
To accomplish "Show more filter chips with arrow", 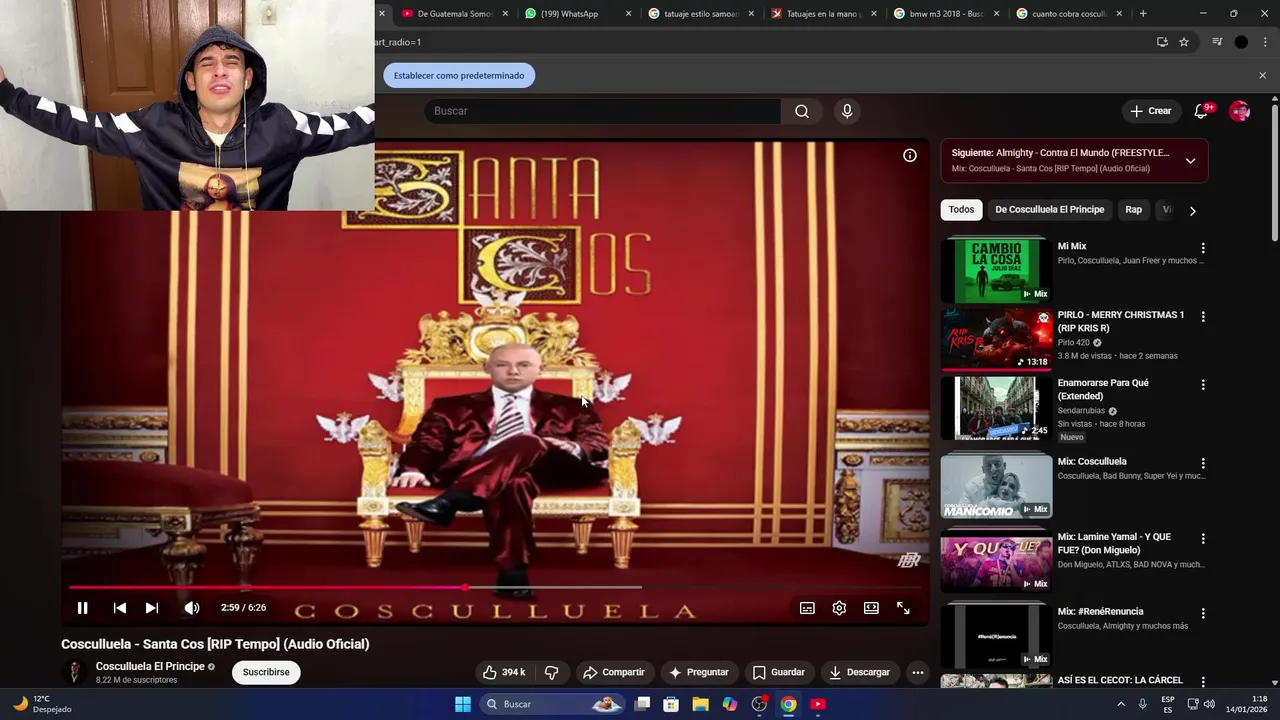I will (1192, 210).
